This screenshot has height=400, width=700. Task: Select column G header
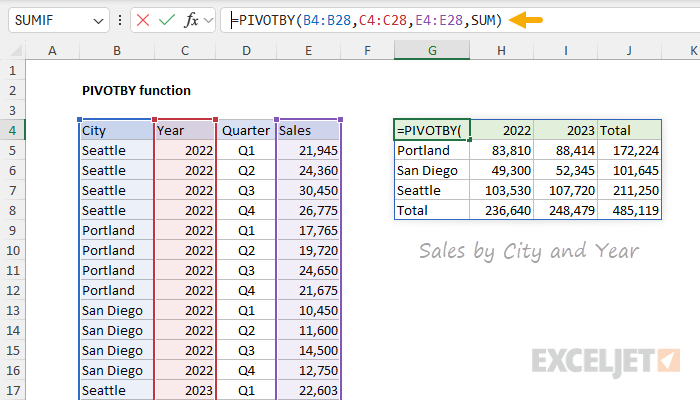[x=432, y=50]
